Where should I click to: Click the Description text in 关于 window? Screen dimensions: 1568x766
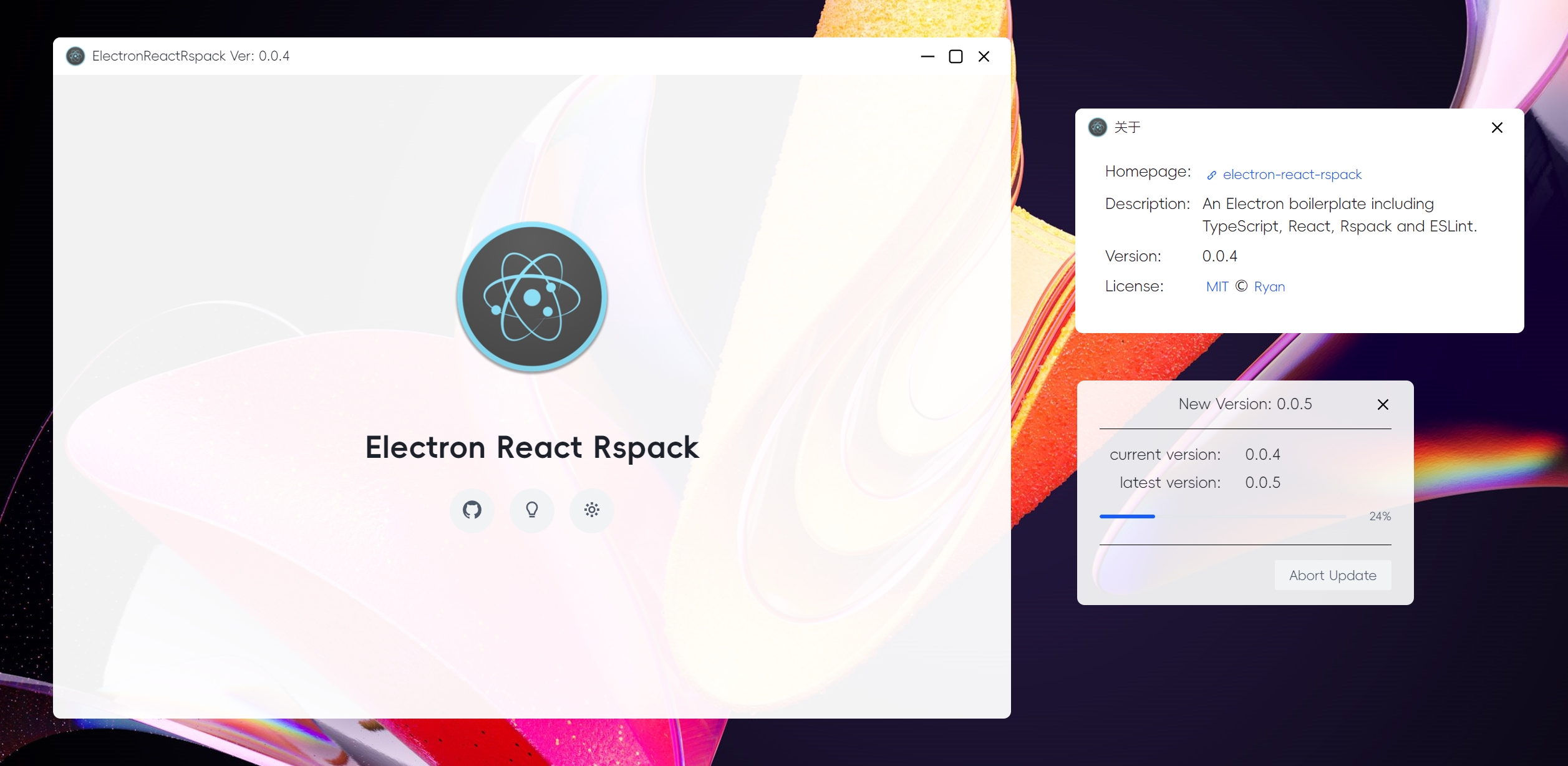point(1340,215)
